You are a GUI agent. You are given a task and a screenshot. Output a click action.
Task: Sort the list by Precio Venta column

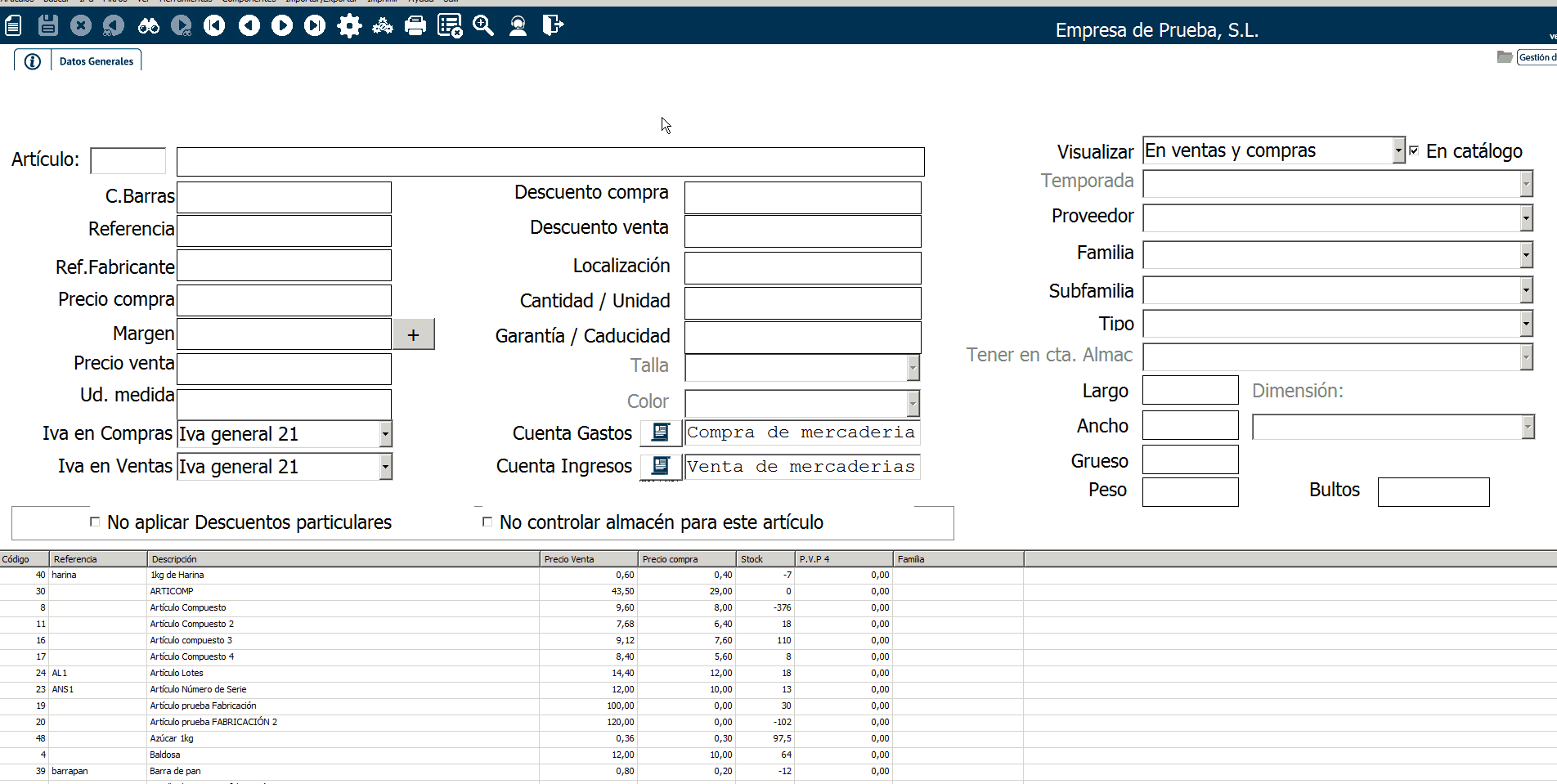click(588, 559)
